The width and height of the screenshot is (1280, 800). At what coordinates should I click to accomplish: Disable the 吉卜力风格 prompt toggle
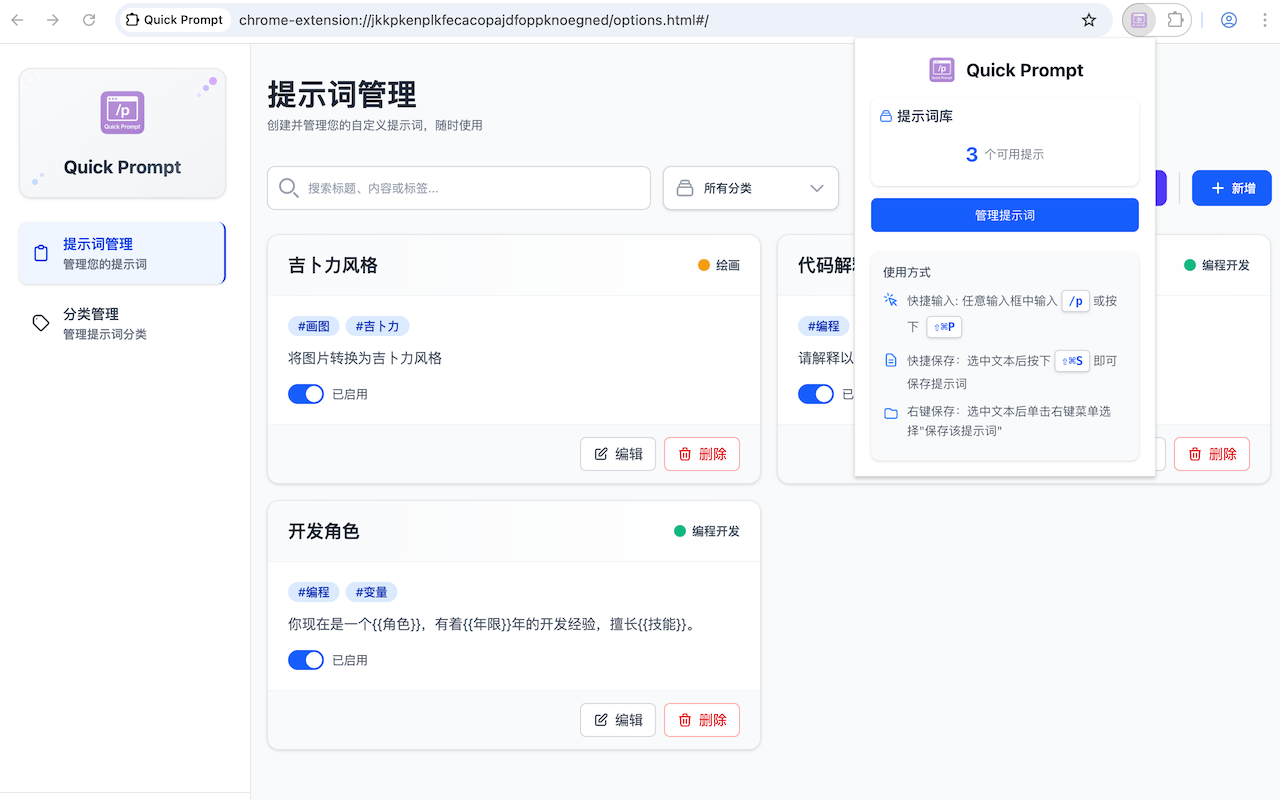click(x=306, y=393)
